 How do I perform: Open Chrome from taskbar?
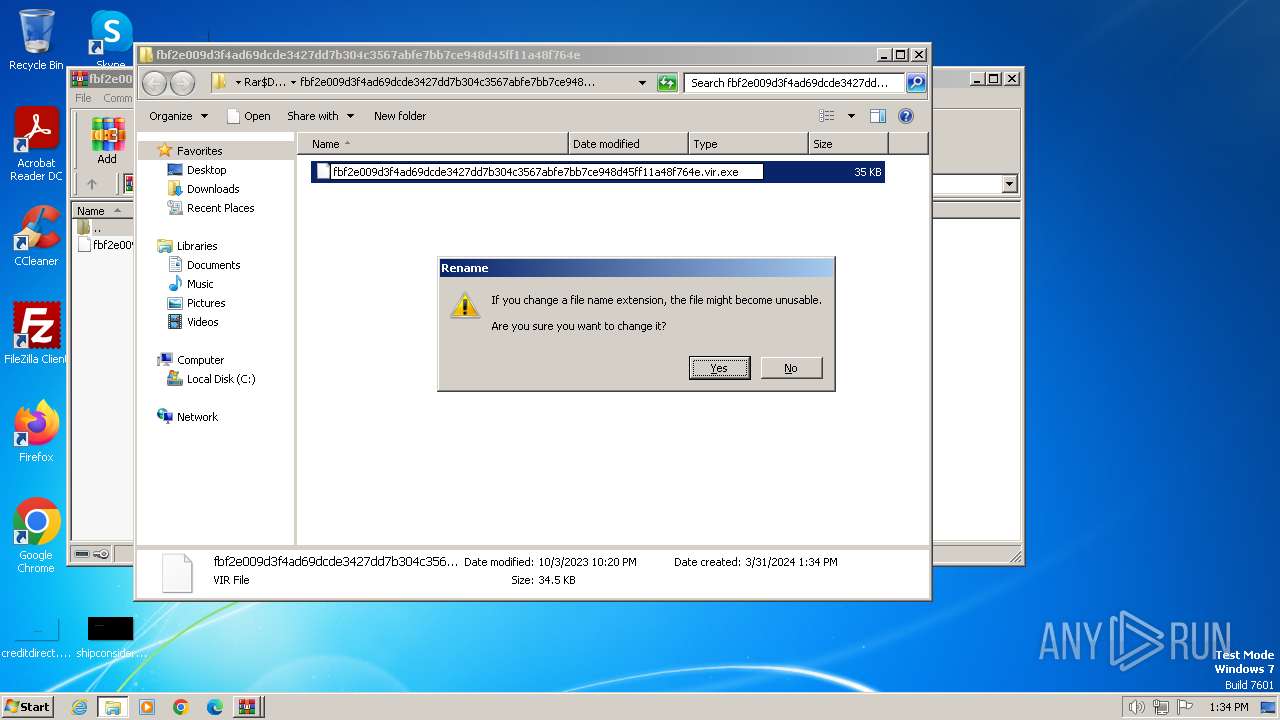click(x=181, y=707)
